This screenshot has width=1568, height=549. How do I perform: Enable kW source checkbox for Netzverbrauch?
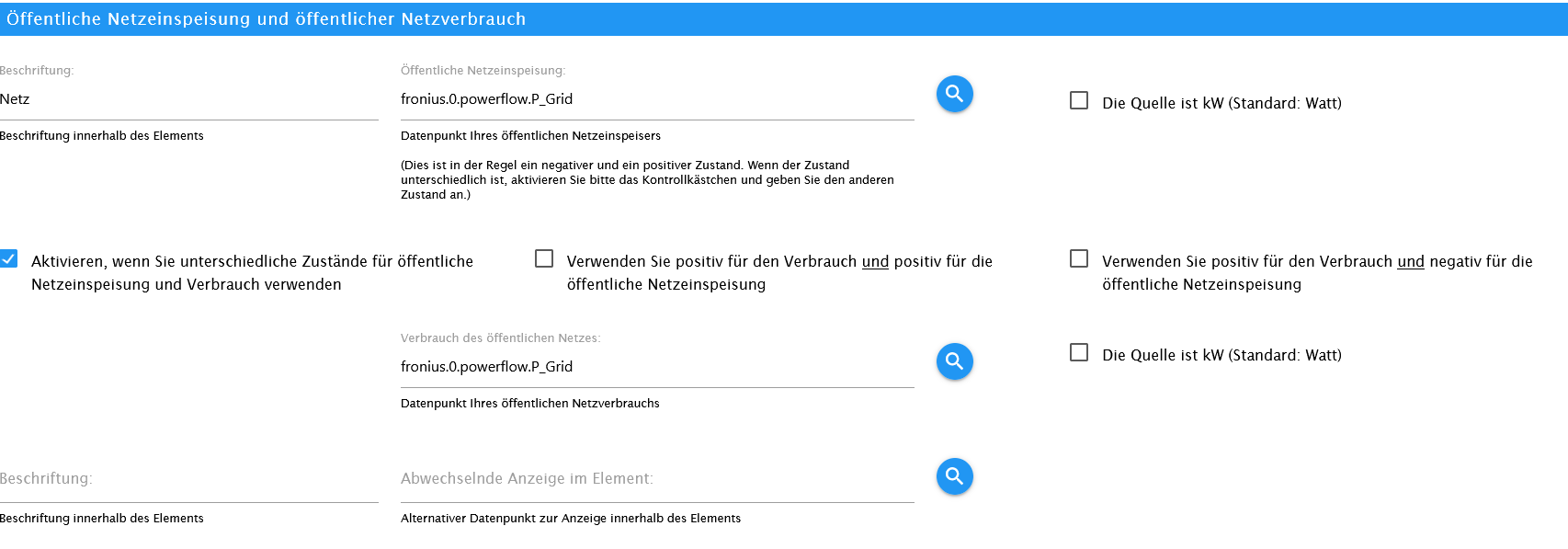(1079, 353)
